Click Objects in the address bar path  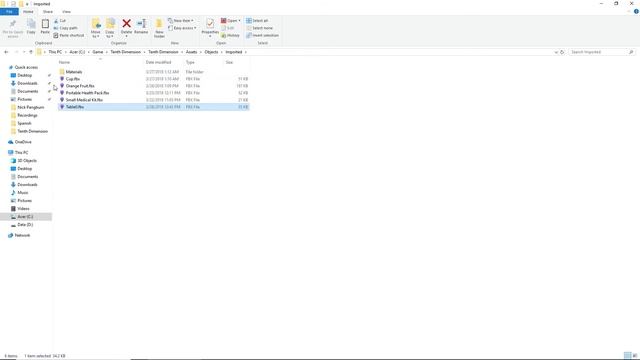[211, 52]
